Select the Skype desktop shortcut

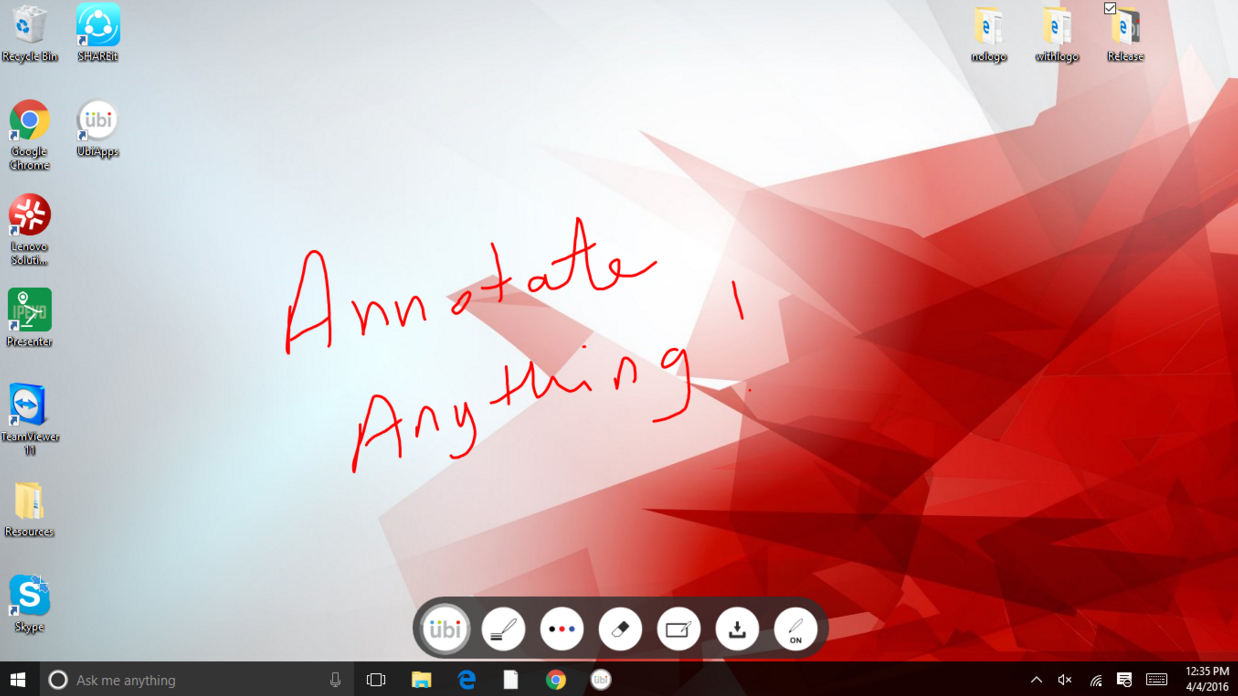tap(29, 605)
